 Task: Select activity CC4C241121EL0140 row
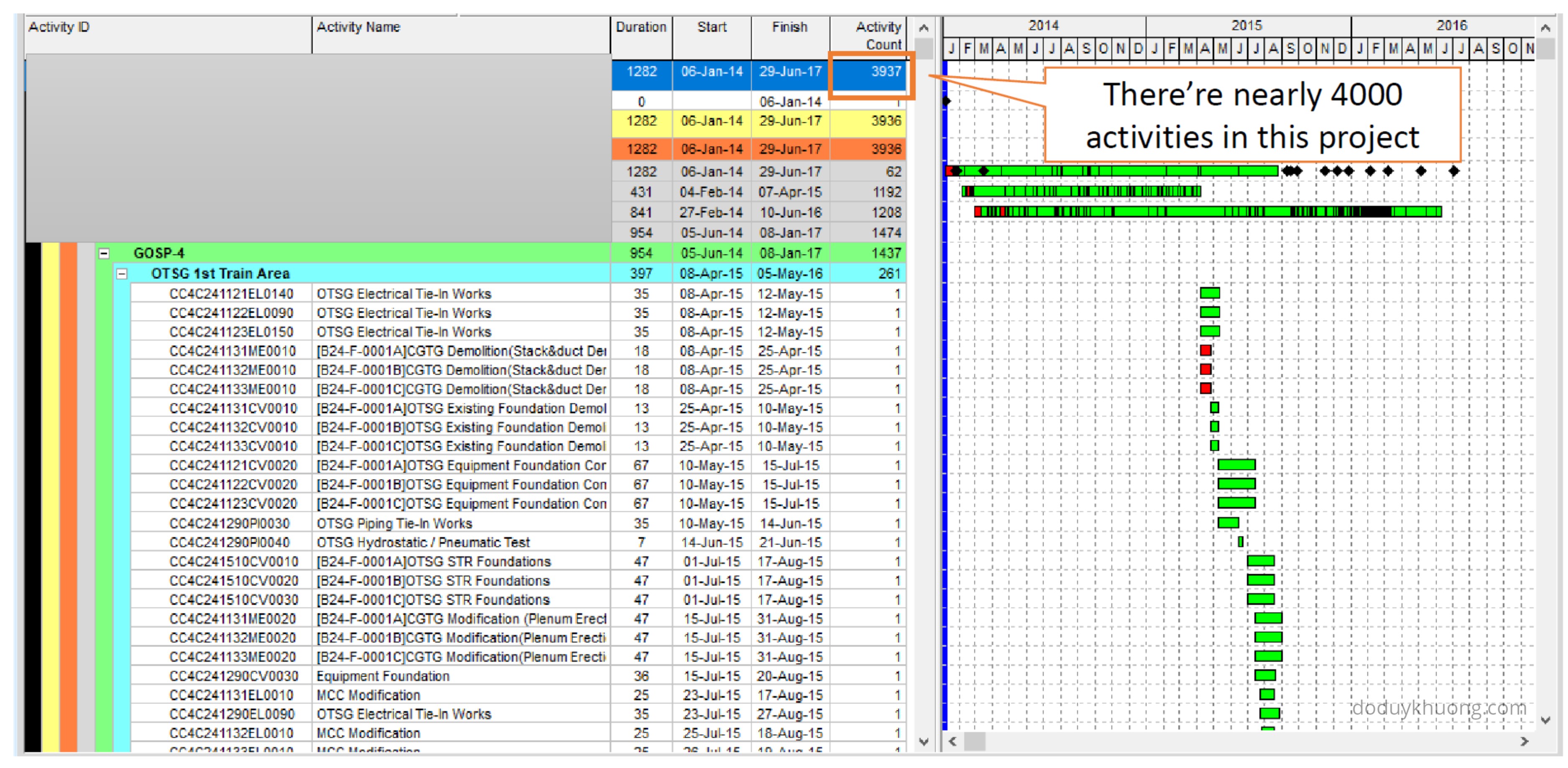point(231,294)
